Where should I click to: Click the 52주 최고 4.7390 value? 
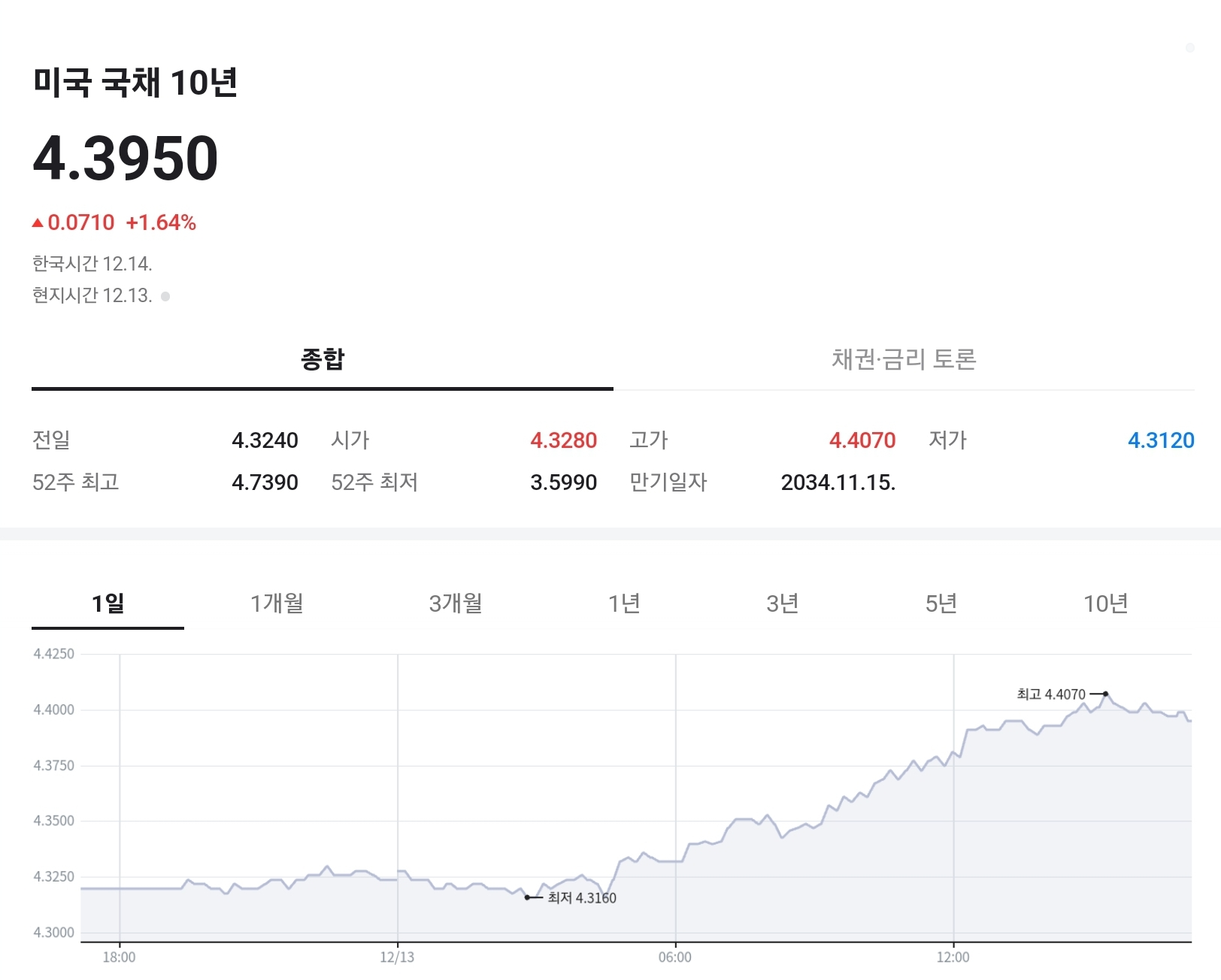(265, 482)
